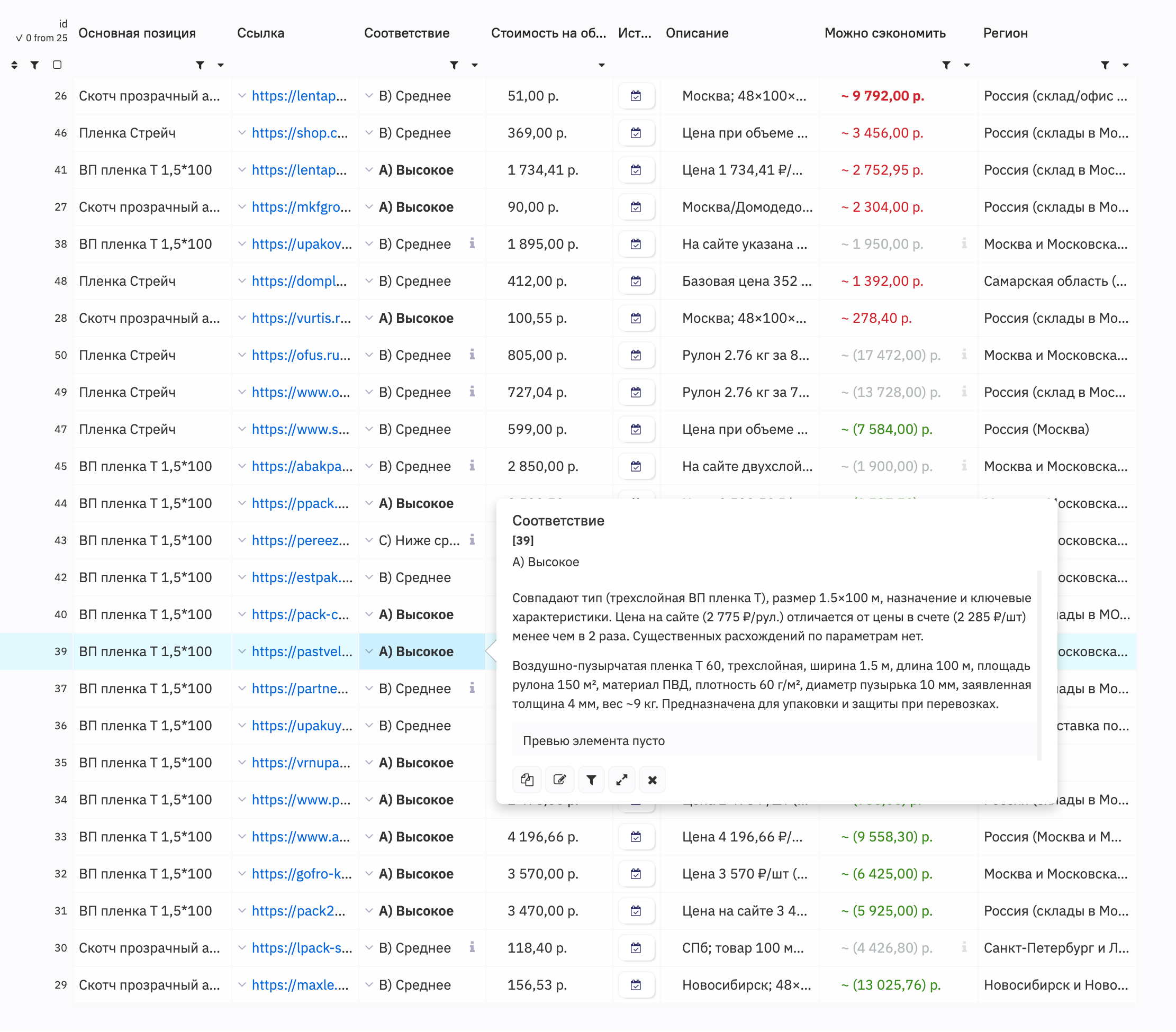Click the info icon in row 38 Соответствие
Image resolution: width=1176 pixels, height=1032 pixels.
pos(472,243)
